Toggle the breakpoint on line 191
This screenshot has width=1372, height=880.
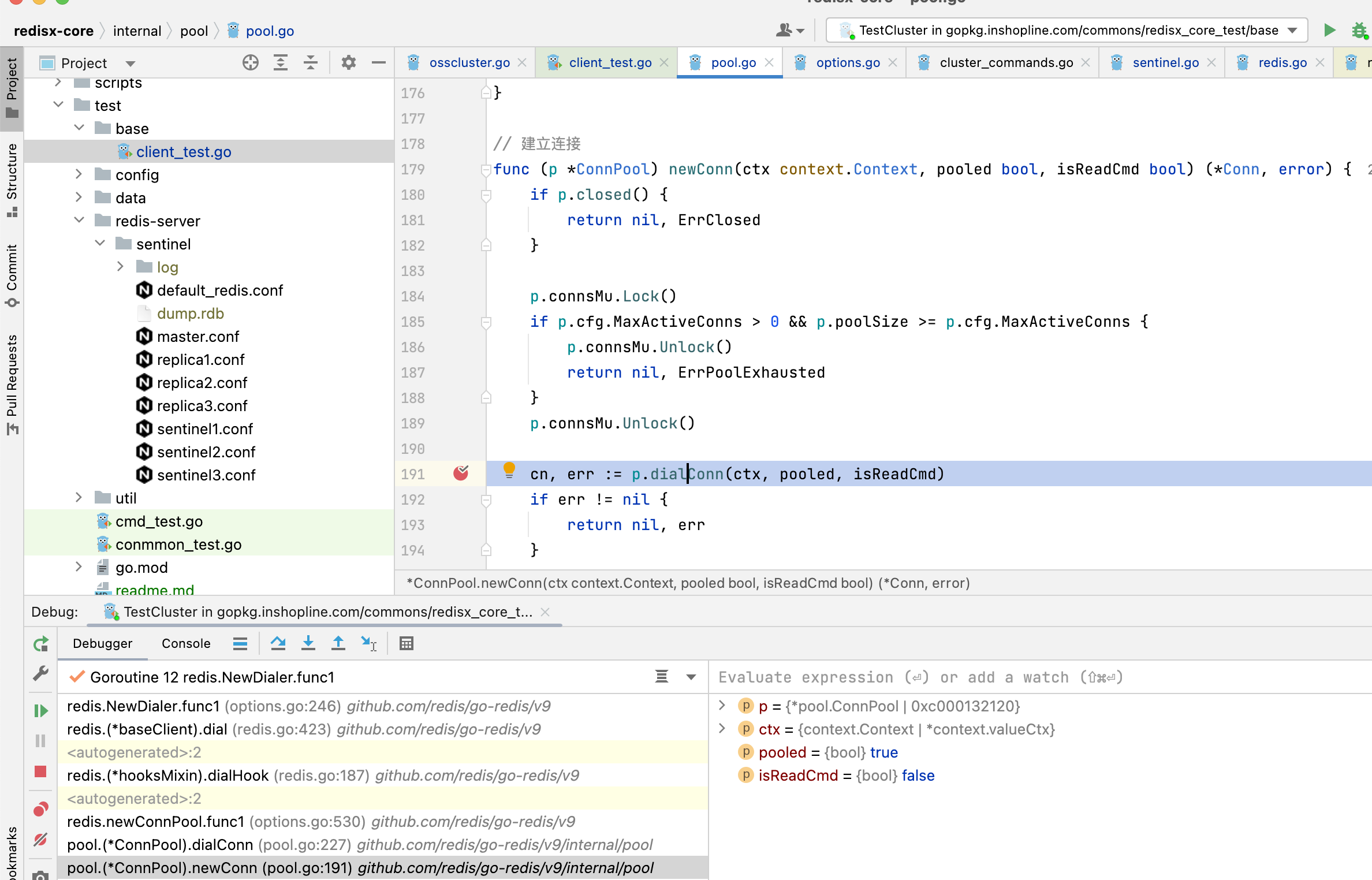[461, 473]
